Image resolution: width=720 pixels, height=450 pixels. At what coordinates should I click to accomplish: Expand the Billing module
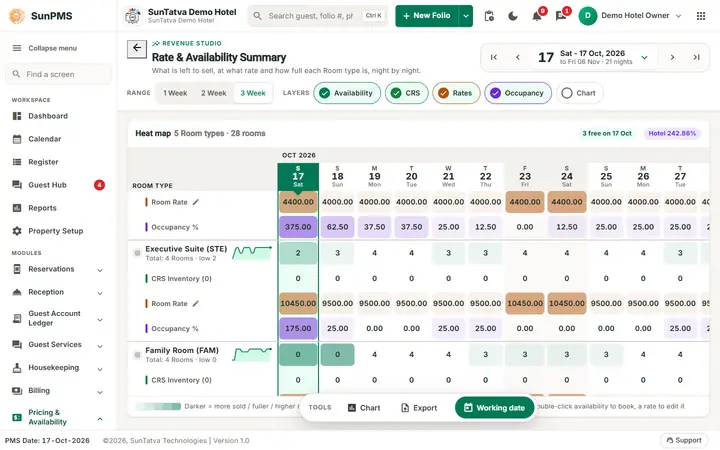point(100,392)
